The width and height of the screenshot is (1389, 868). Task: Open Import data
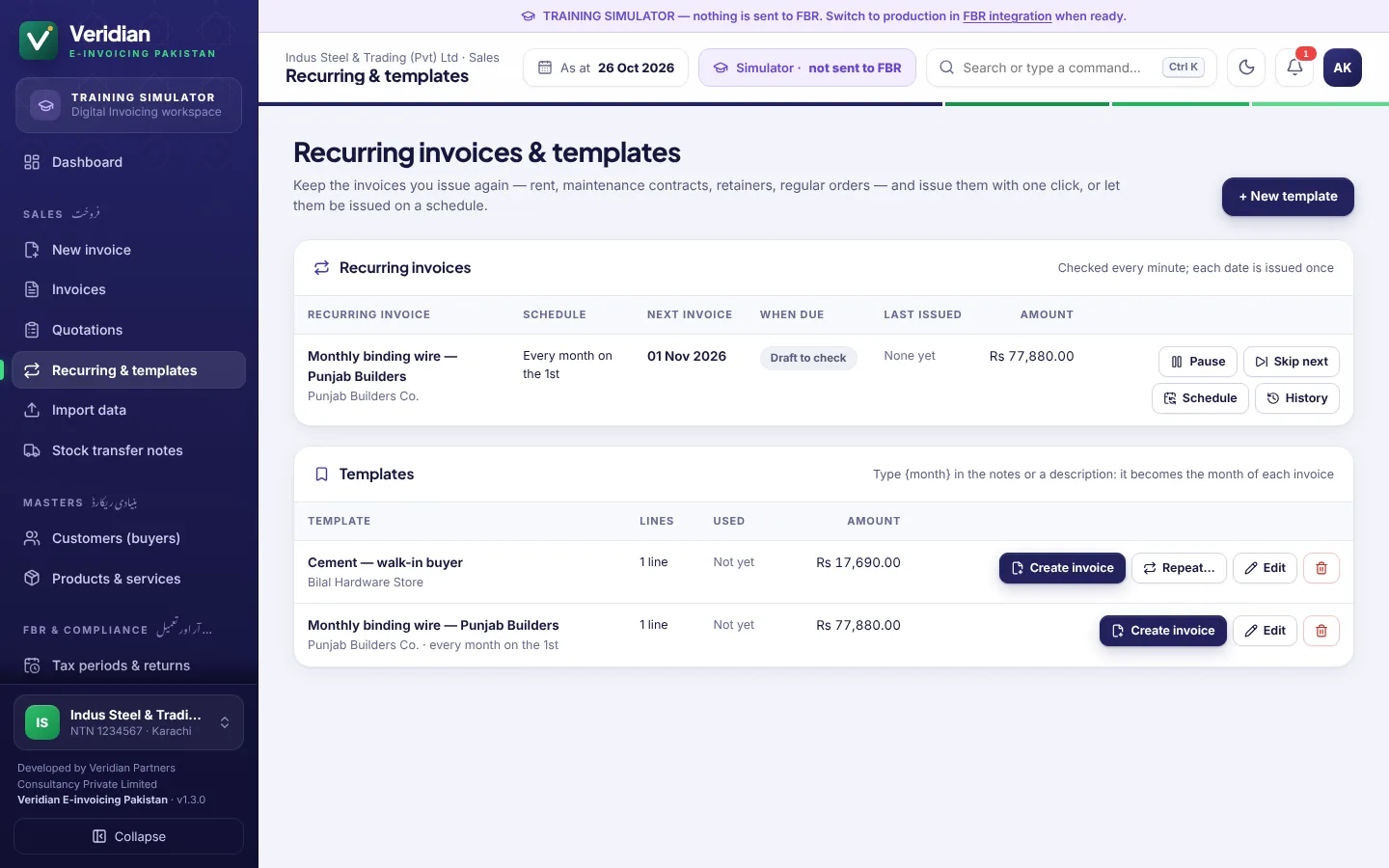(128, 410)
